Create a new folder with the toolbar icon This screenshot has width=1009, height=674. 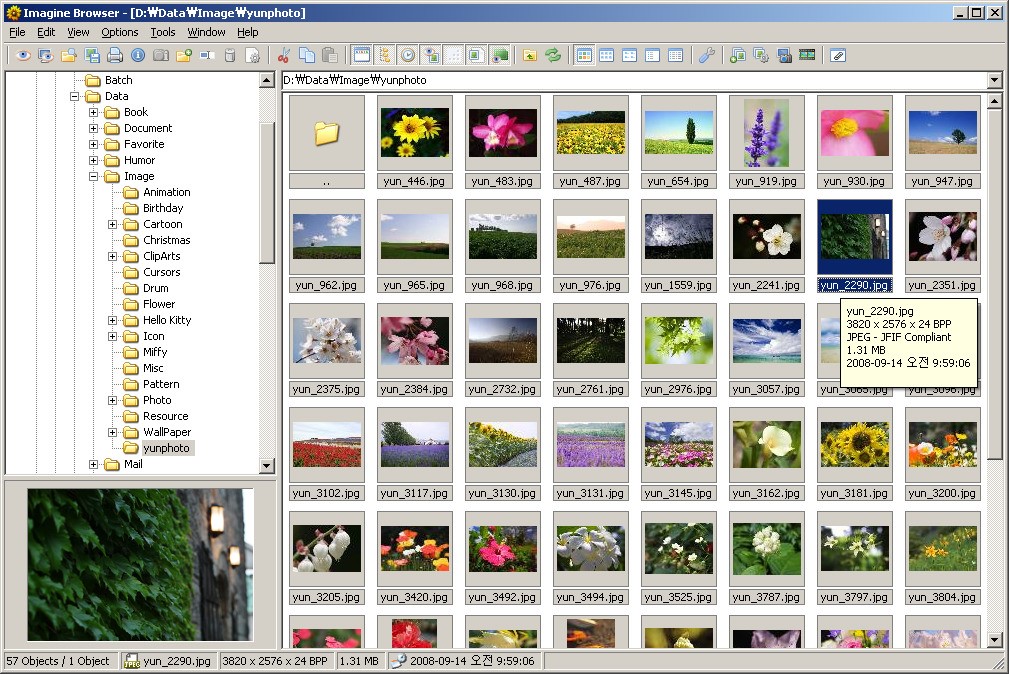pyautogui.click(x=184, y=56)
